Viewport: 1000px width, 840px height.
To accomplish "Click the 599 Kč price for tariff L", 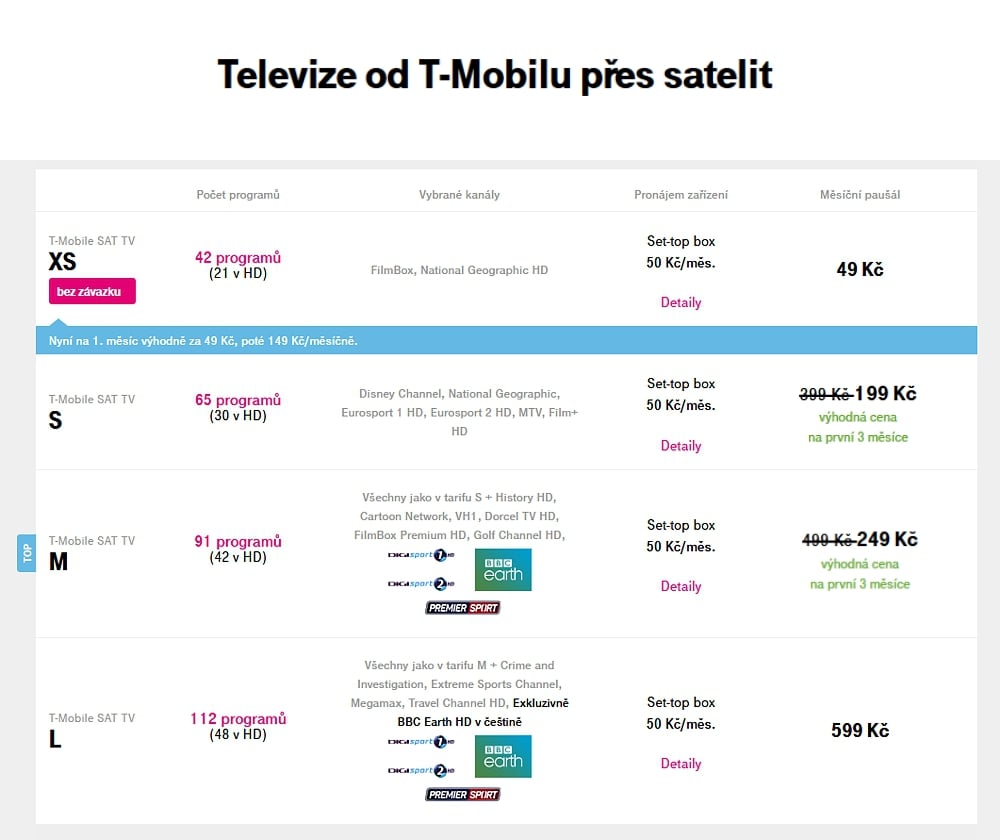I will point(859,730).
